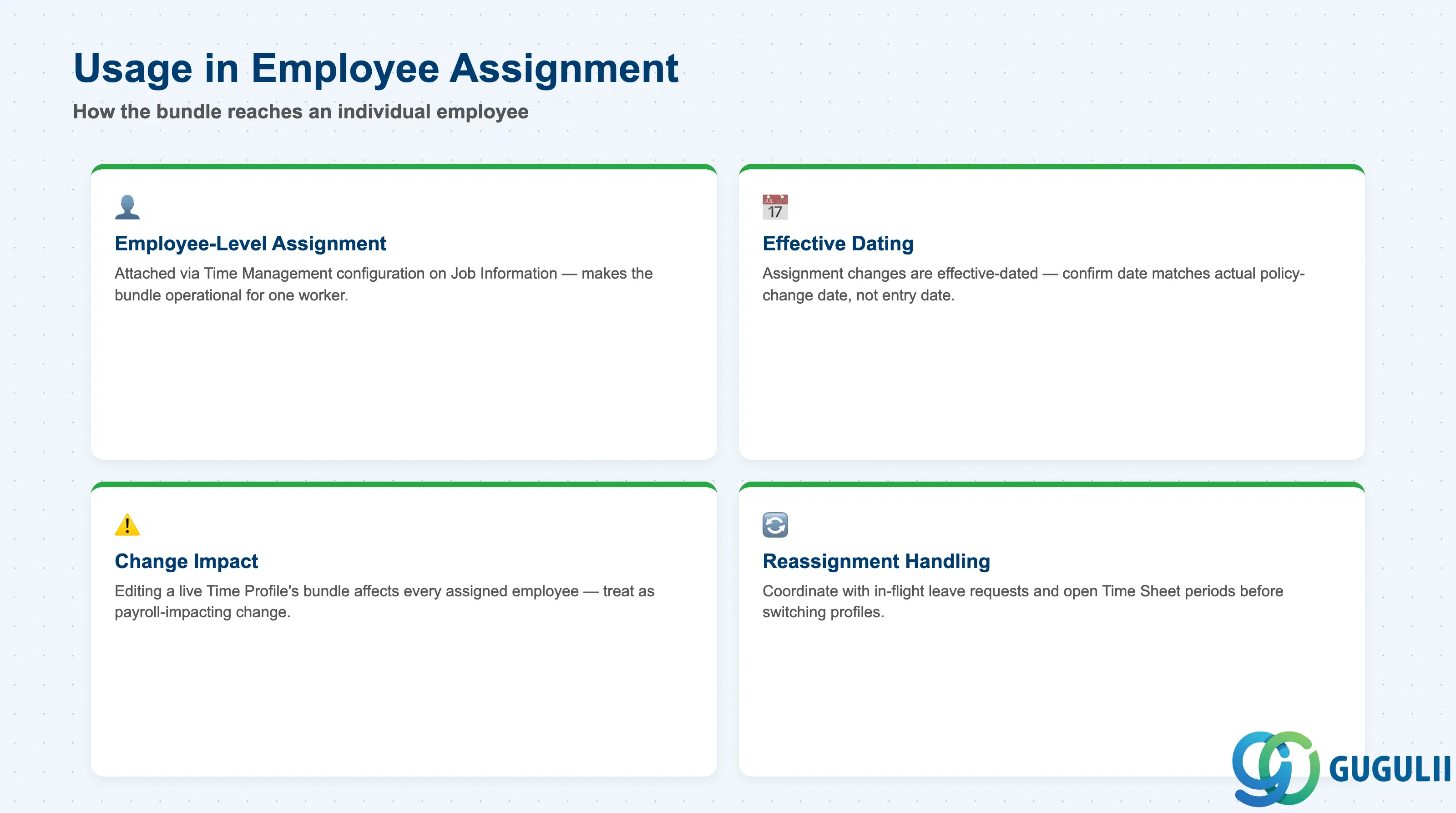Screen dimensions: 1456x813
Task: Click text 'Assignment changes are effective-dated'
Action: point(900,274)
